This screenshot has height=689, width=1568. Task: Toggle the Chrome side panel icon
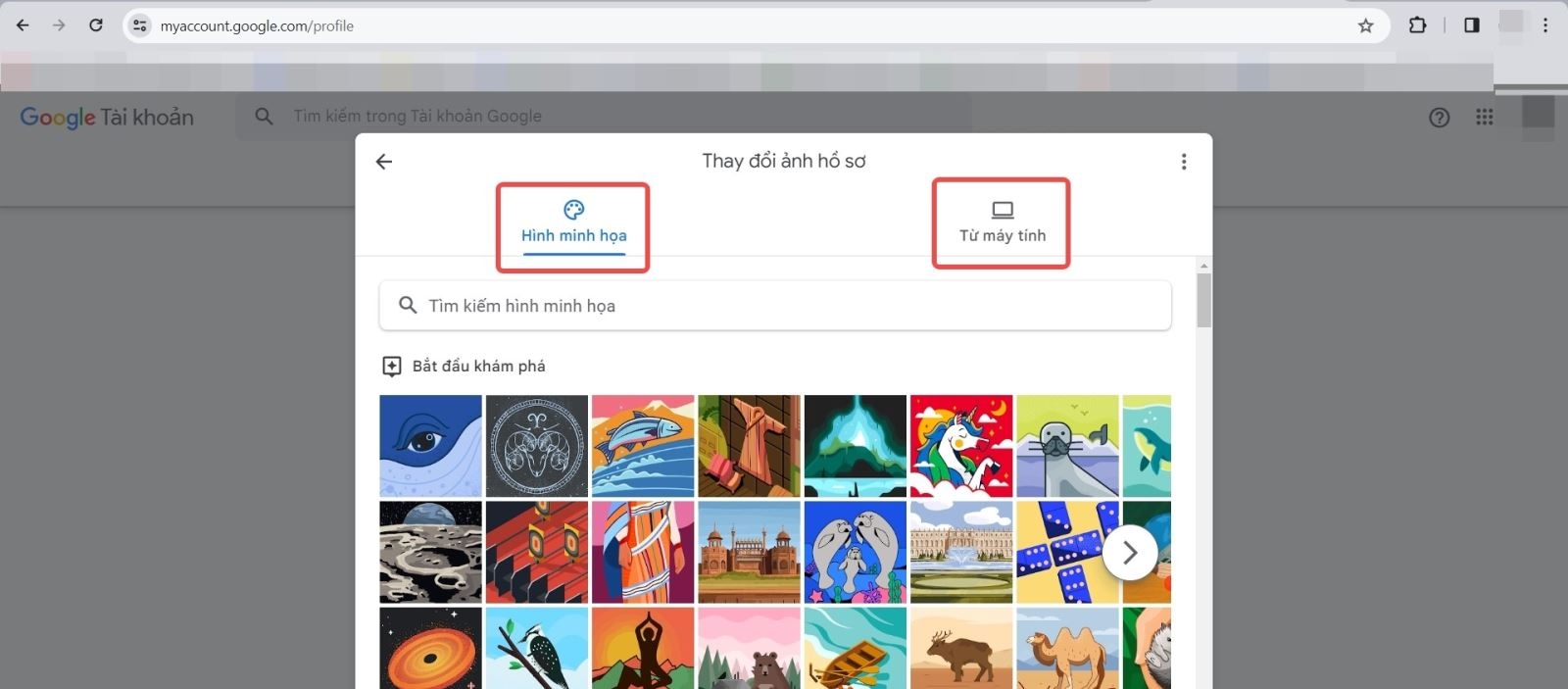pos(1472,25)
